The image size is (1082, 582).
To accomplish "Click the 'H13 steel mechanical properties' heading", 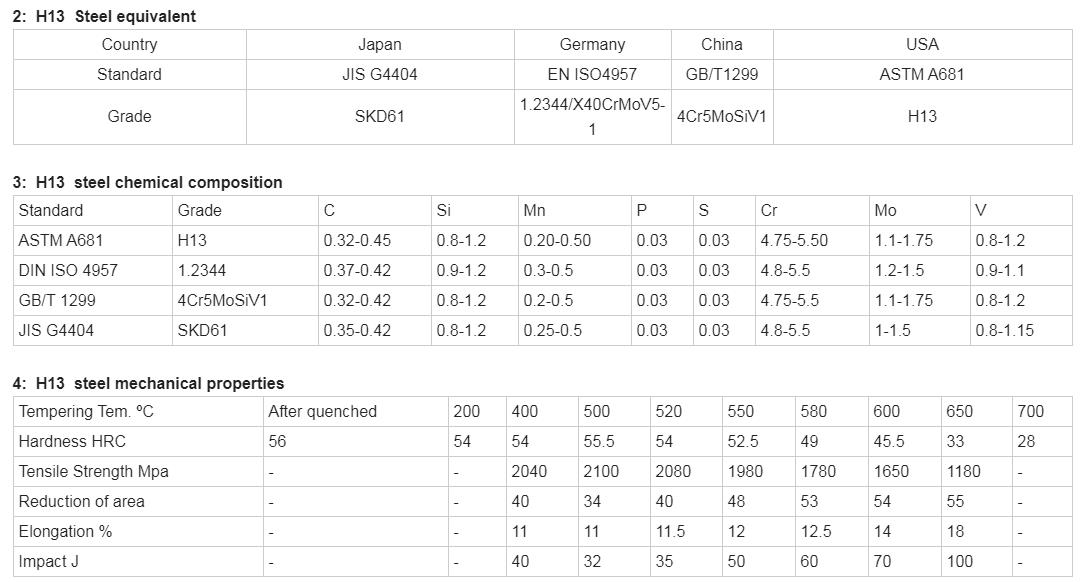I will pos(148,383).
